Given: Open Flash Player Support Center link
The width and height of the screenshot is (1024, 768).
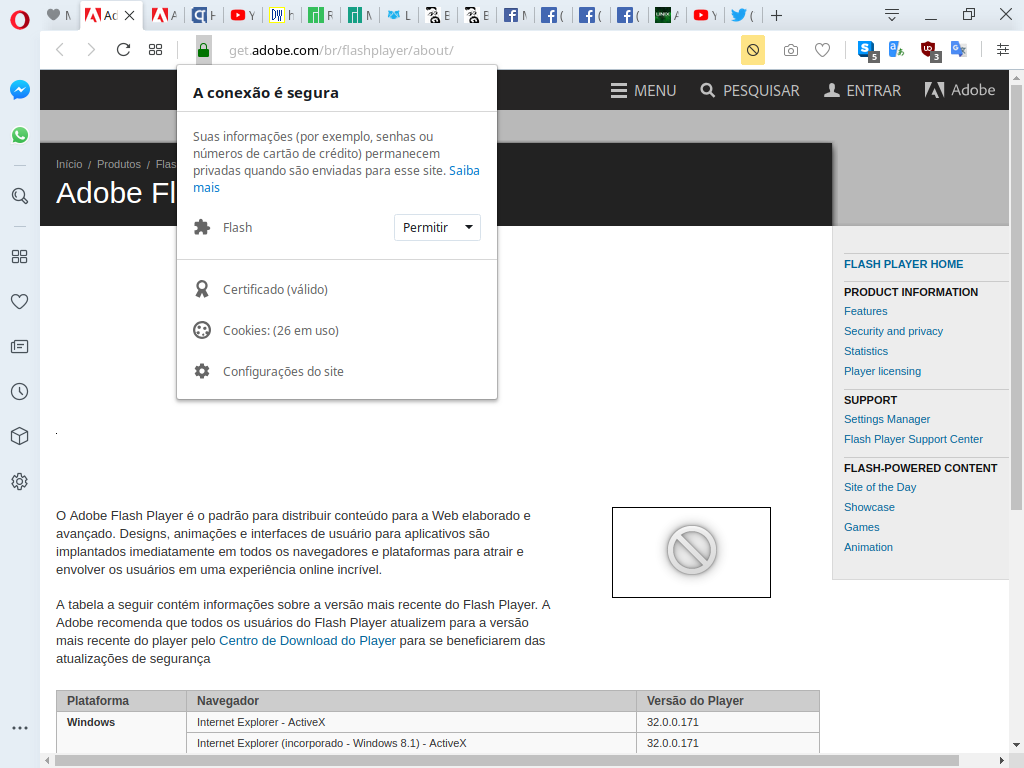Looking at the screenshot, I should (x=913, y=439).
